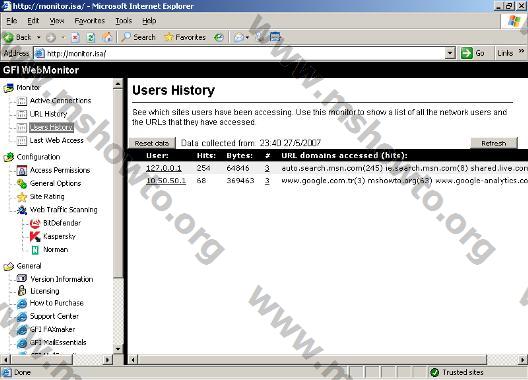Viewport: 528px width, 380px height.
Task: Open user 10.50.50.1 details link
Action: 166,181
